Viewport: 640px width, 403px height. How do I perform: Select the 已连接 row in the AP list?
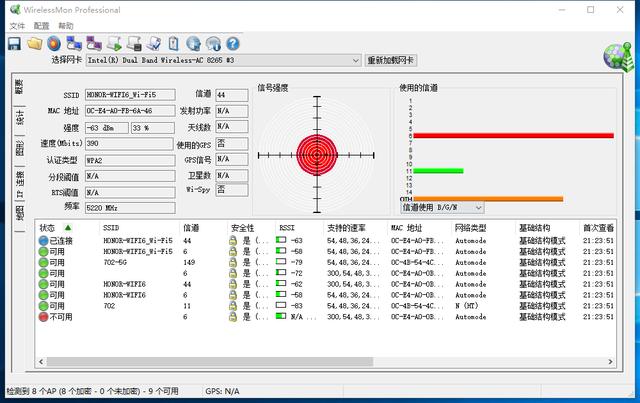pyautogui.click(x=326, y=240)
